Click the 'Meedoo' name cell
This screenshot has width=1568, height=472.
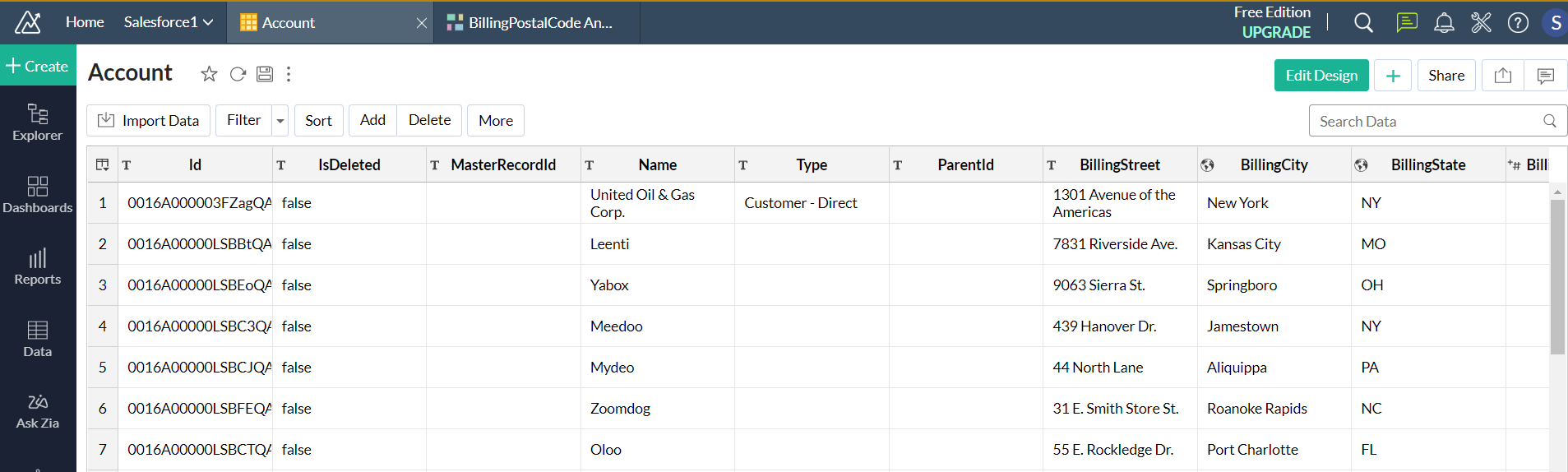coord(658,326)
